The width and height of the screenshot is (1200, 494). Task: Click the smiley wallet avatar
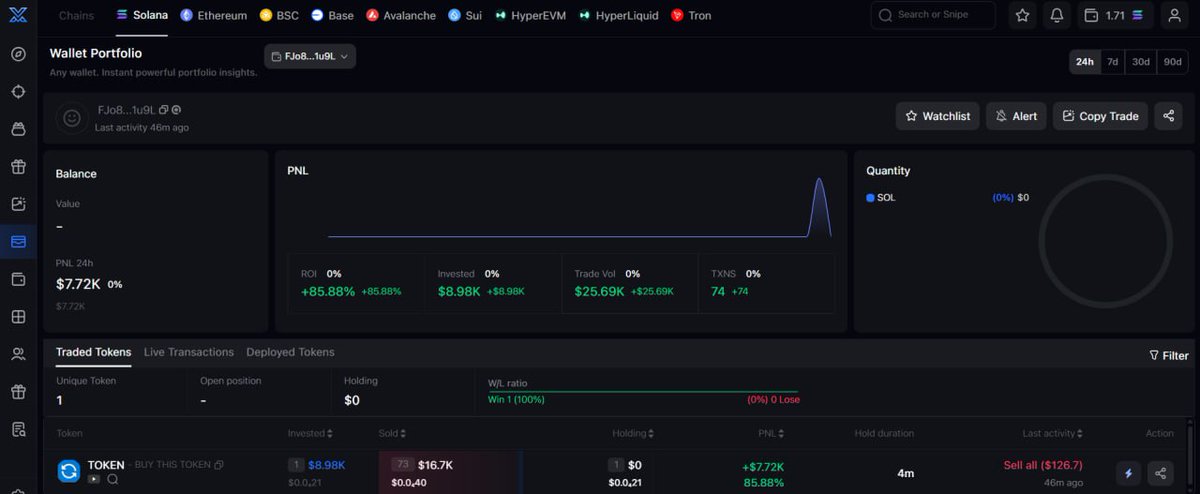click(x=72, y=118)
